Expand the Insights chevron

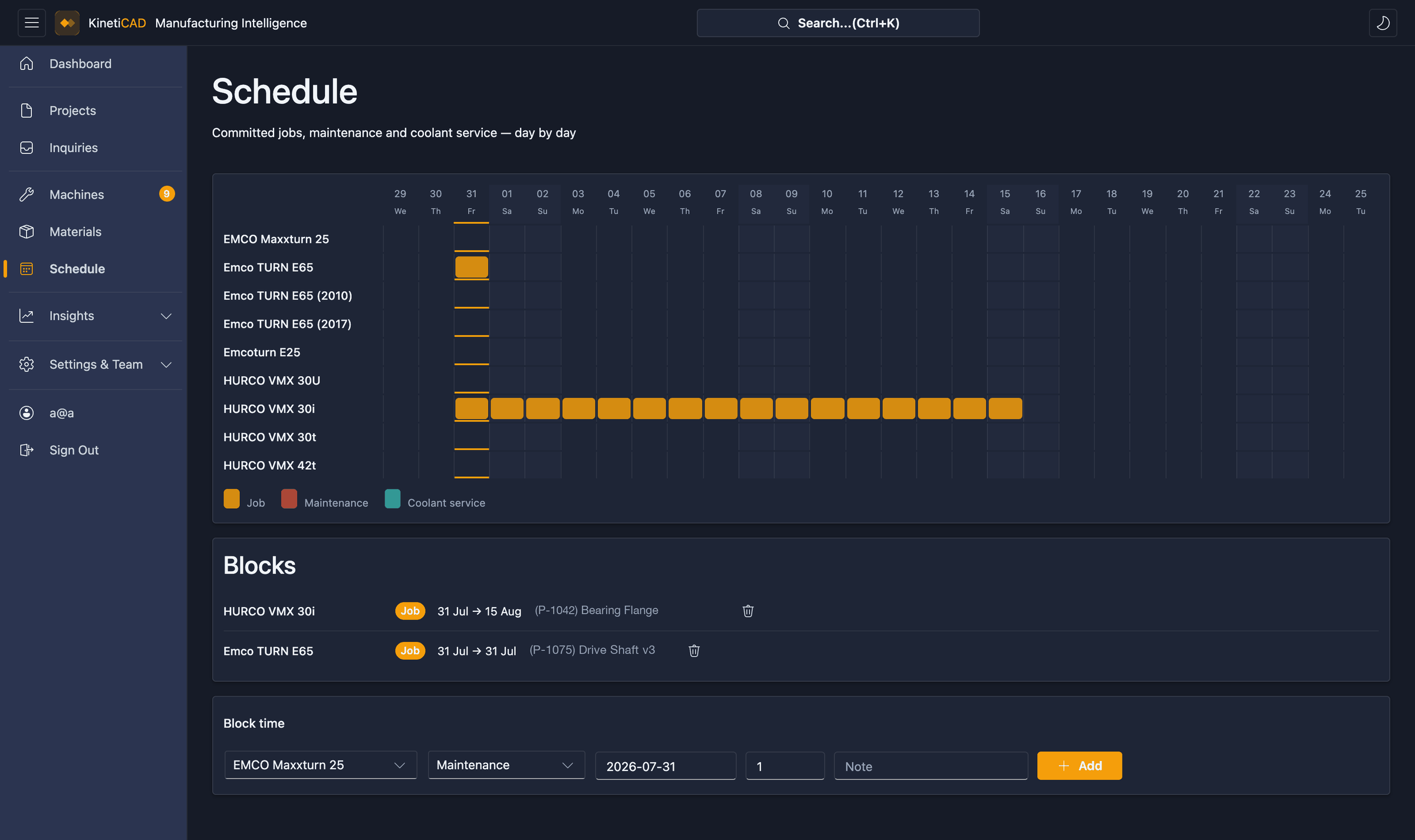(x=166, y=316)
